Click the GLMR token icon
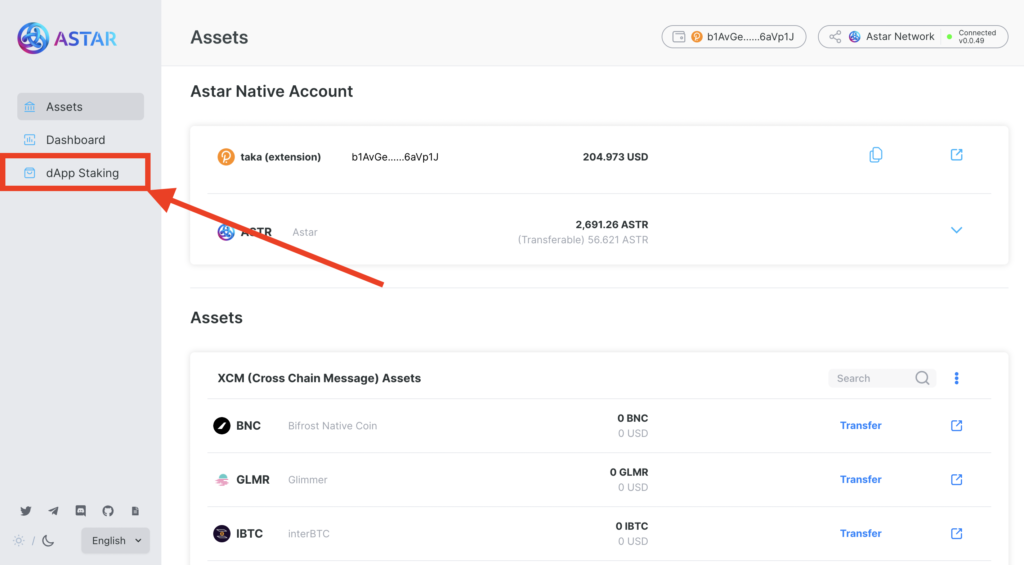The height and width of the screenshot is (565, 1024). click(222, 480)
